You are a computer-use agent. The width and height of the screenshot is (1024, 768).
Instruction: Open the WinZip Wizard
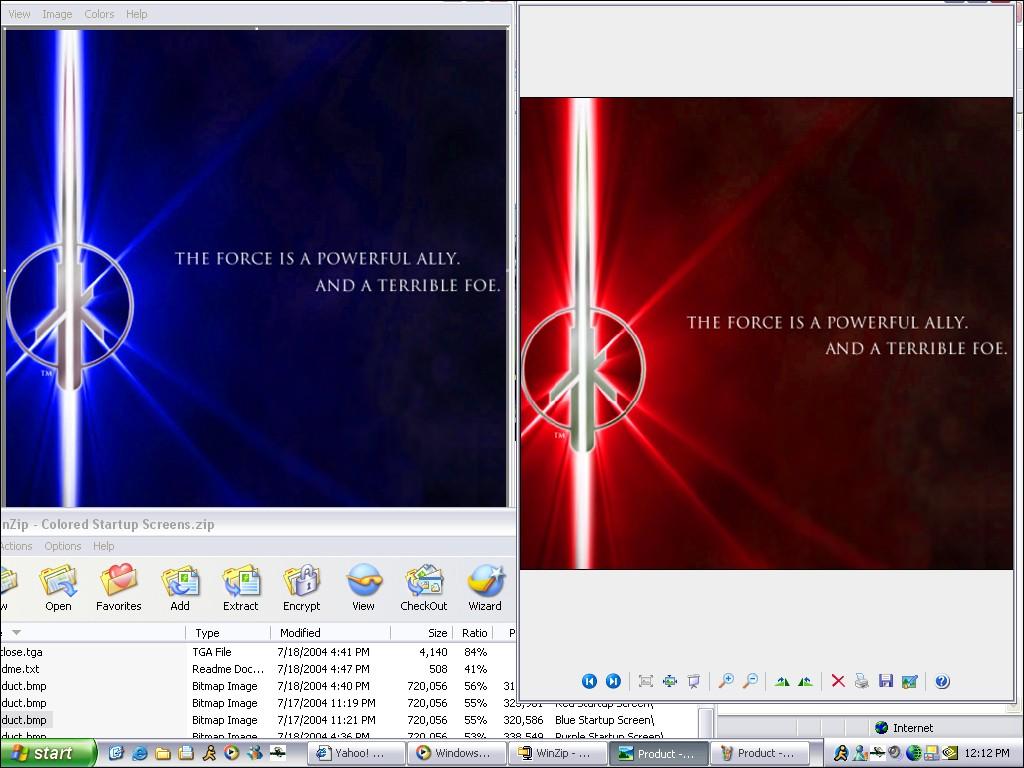(x=485, y=587)
